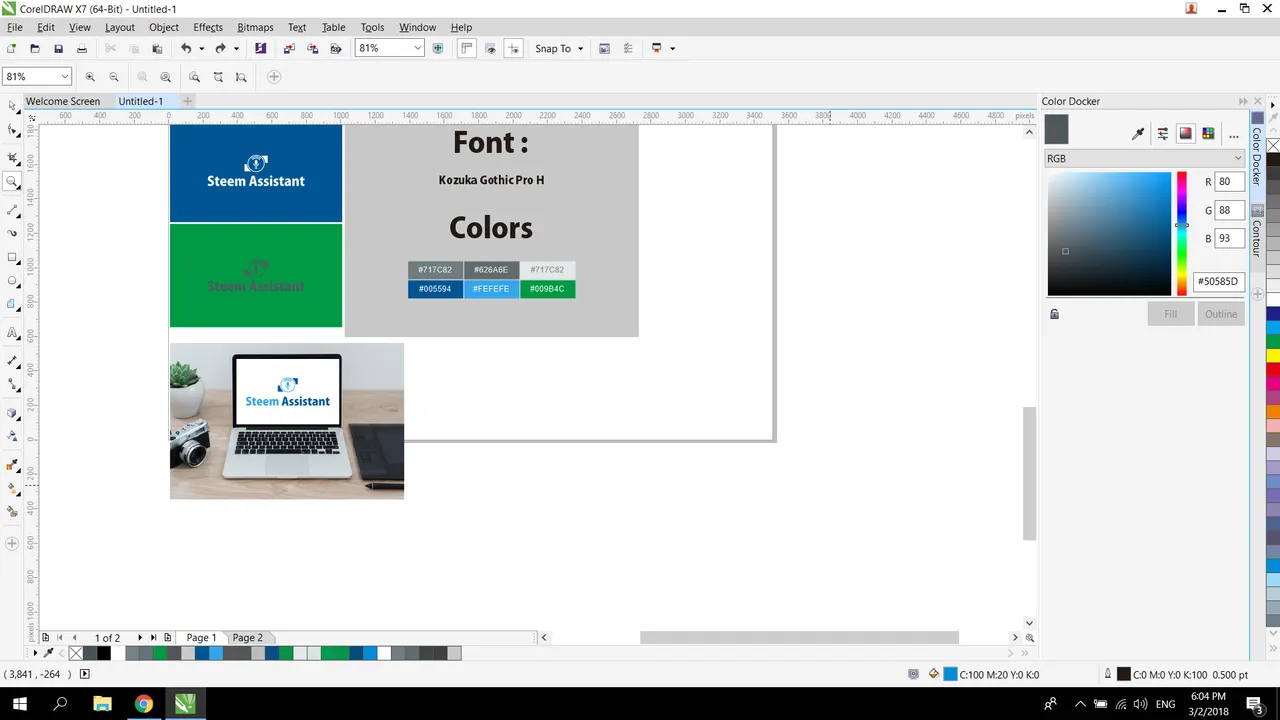Expand the Redo history arrow
The height and width of the screenshot is (720, 1280).
tap(236, 48)
